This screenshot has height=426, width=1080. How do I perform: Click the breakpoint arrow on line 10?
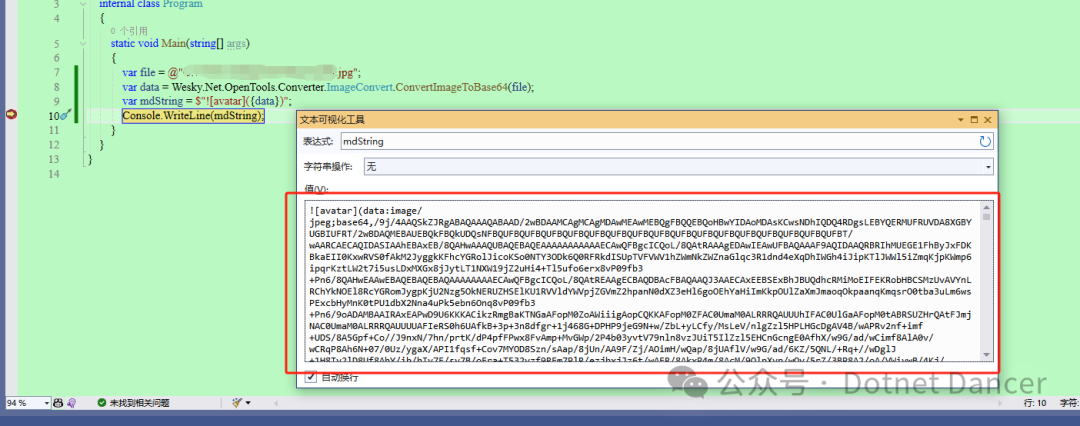(11, 115)
